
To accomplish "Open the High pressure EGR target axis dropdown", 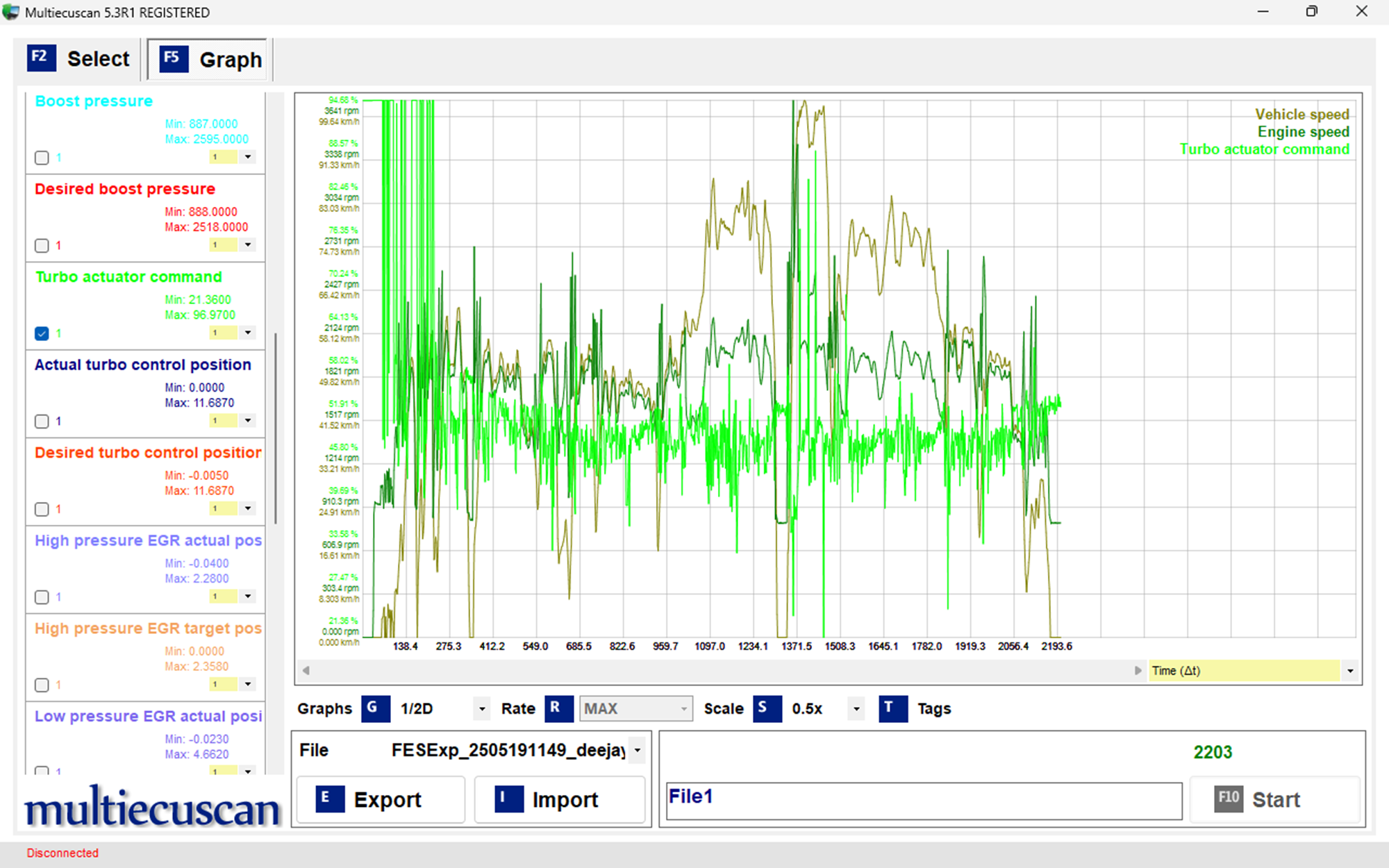I will pos(248,684).
